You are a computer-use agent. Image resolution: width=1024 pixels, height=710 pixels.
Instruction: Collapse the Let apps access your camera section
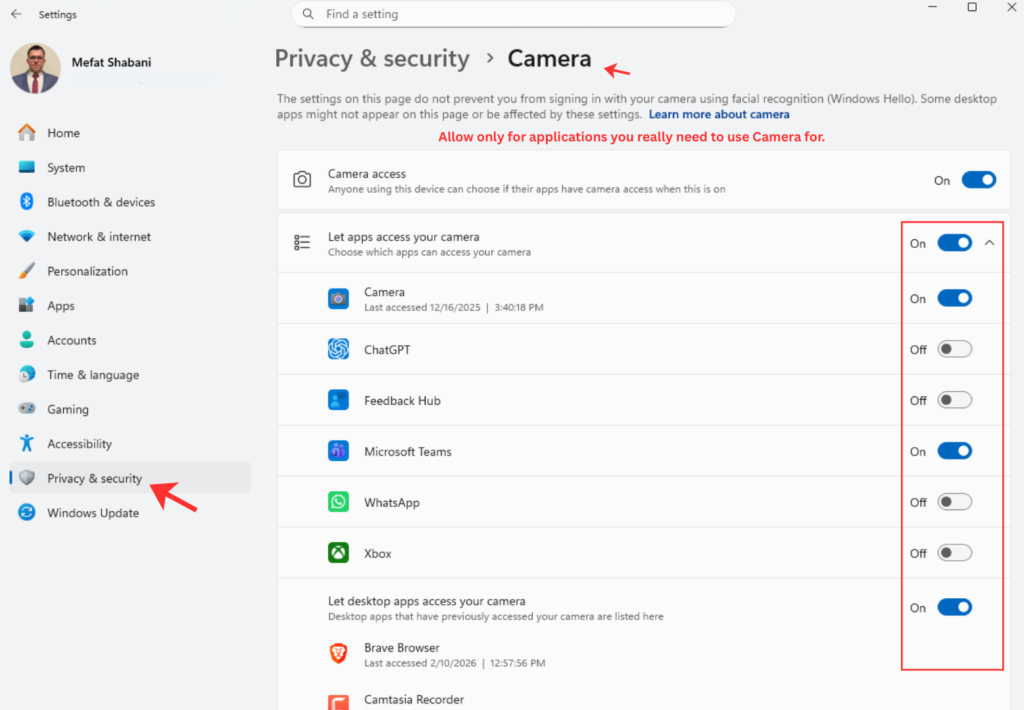(990, 242)
